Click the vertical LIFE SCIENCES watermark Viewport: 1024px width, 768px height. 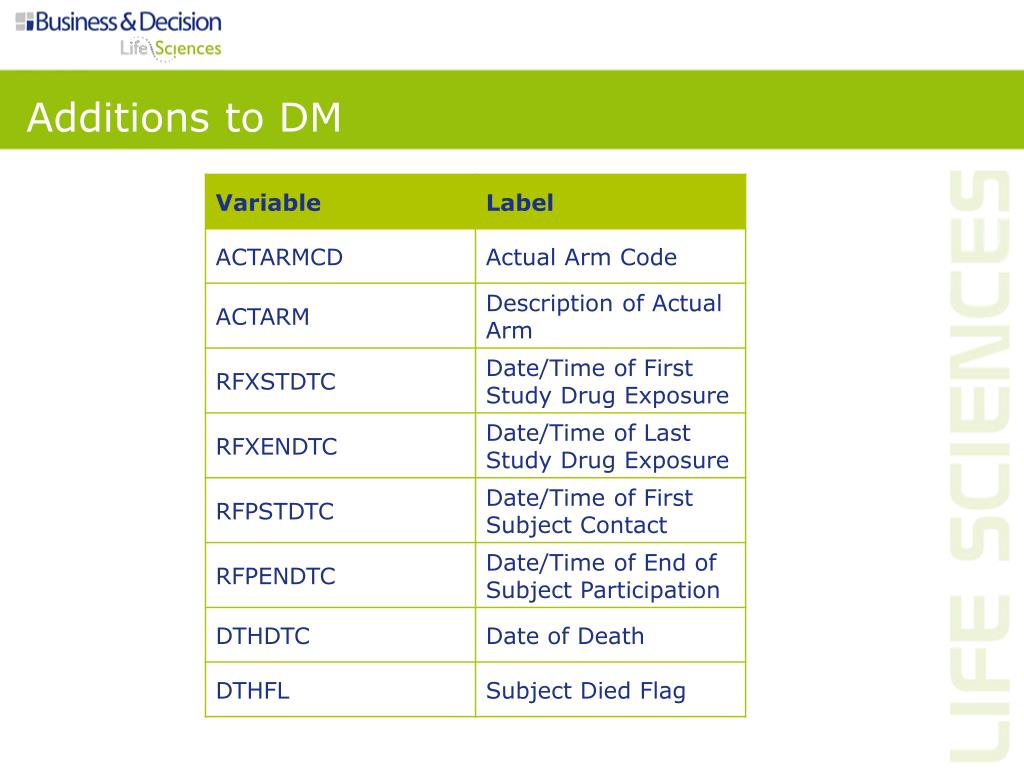[x=979, y=466]
